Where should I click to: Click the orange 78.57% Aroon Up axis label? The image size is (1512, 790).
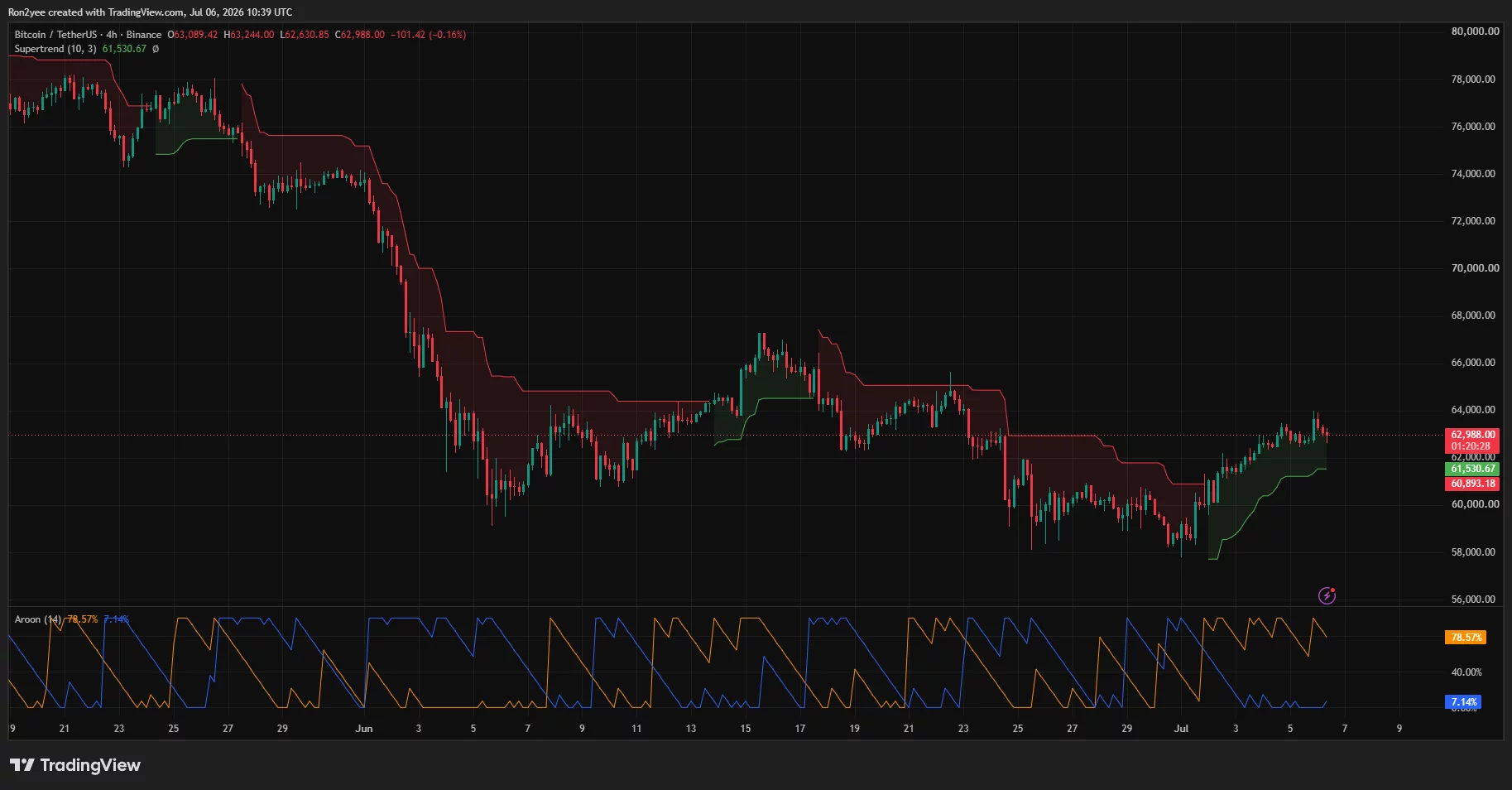[1466, 638]
